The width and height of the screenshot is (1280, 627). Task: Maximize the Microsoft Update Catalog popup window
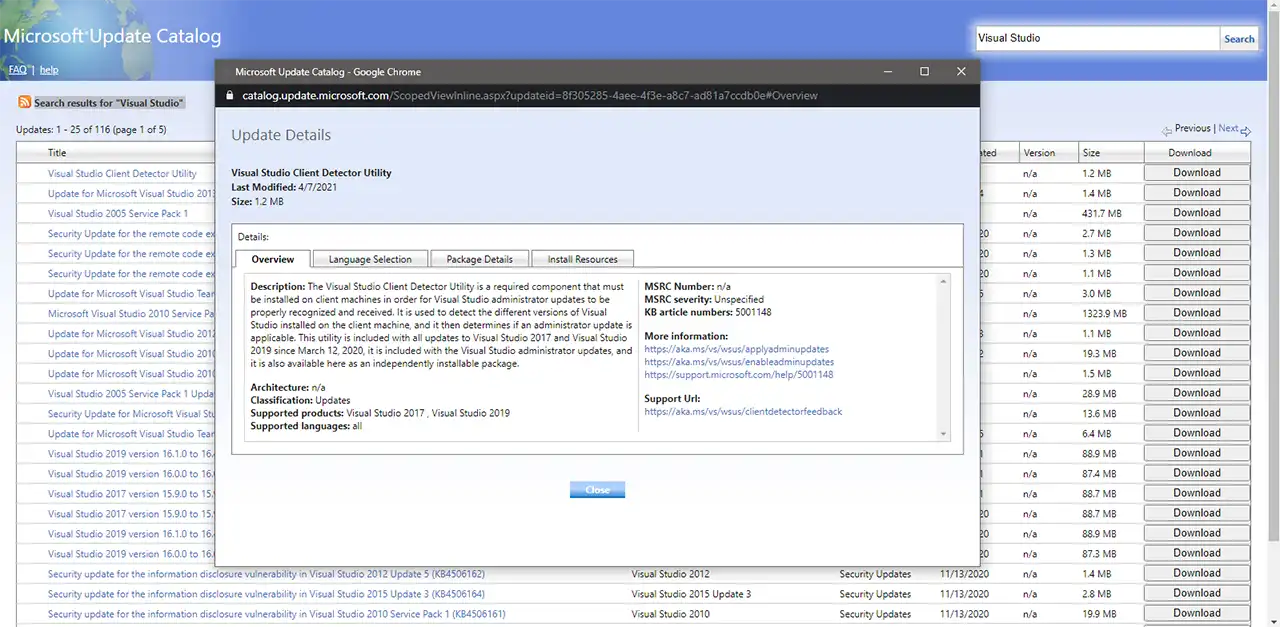click(x=924, y=72)
